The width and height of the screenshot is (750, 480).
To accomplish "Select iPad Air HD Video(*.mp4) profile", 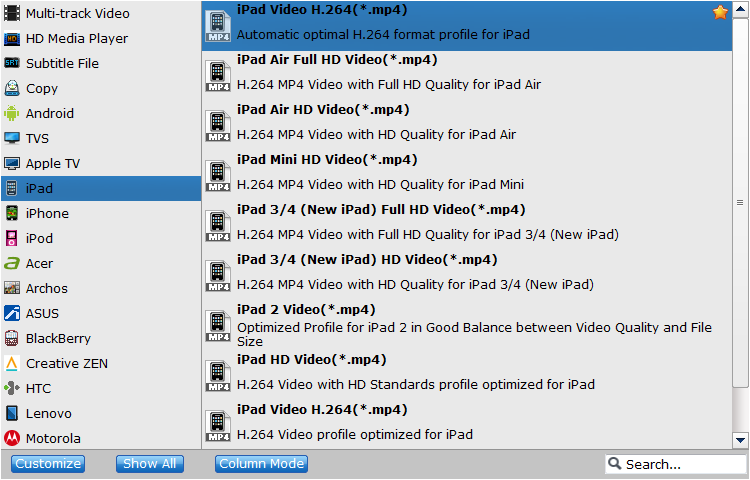I will point(467,126).
